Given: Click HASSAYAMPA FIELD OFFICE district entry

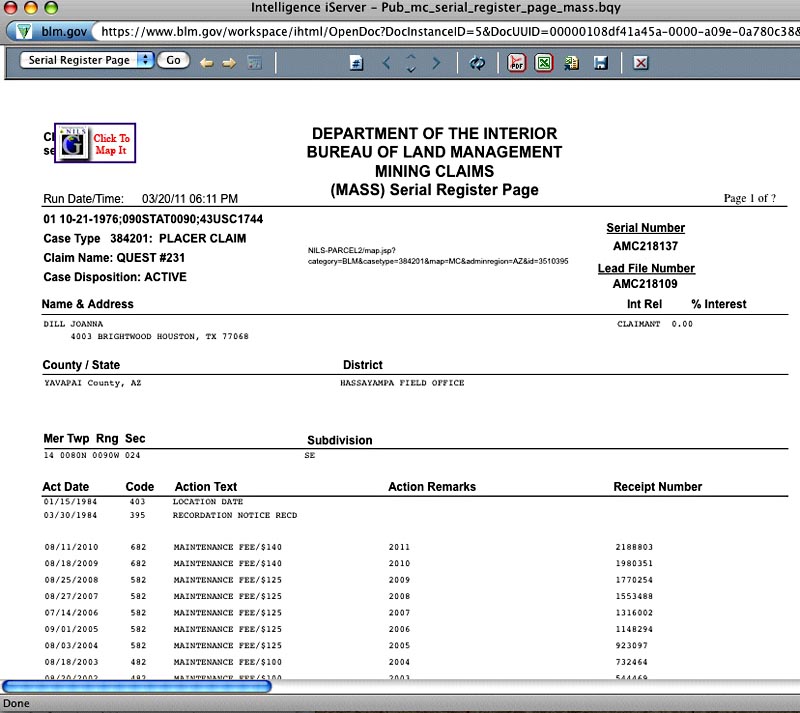Looking at the screenshot, I should (402, 383).
